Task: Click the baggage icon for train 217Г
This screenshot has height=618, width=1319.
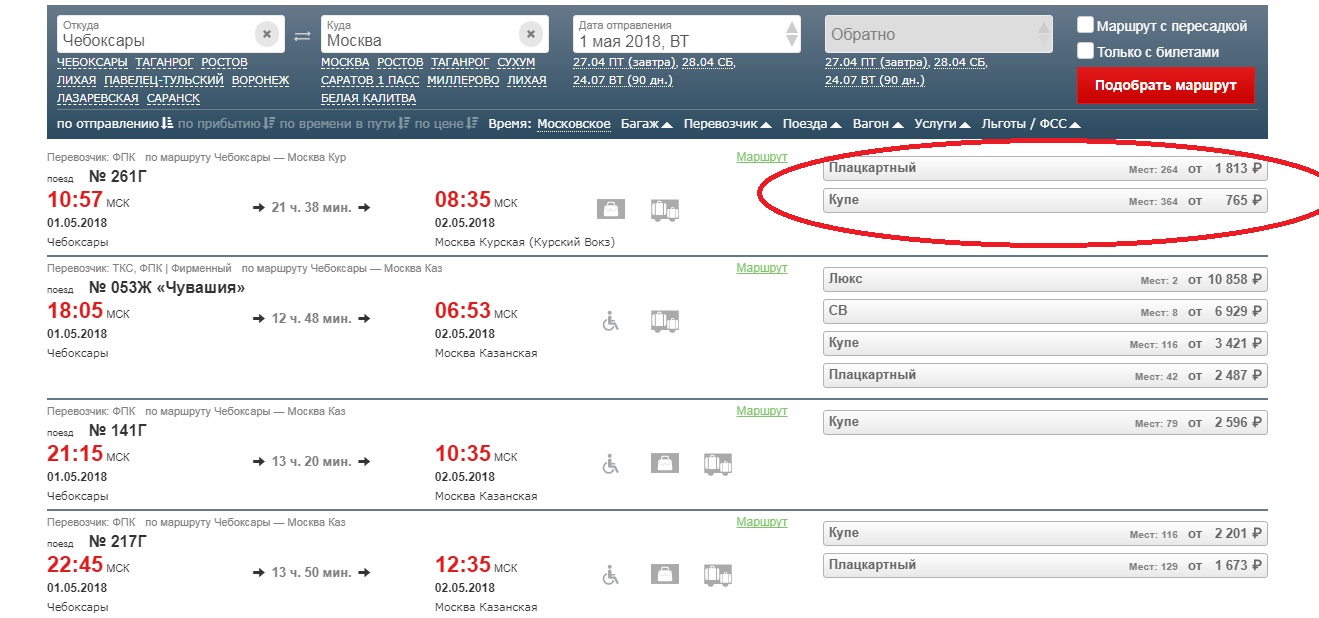Action: click(664, 575)
